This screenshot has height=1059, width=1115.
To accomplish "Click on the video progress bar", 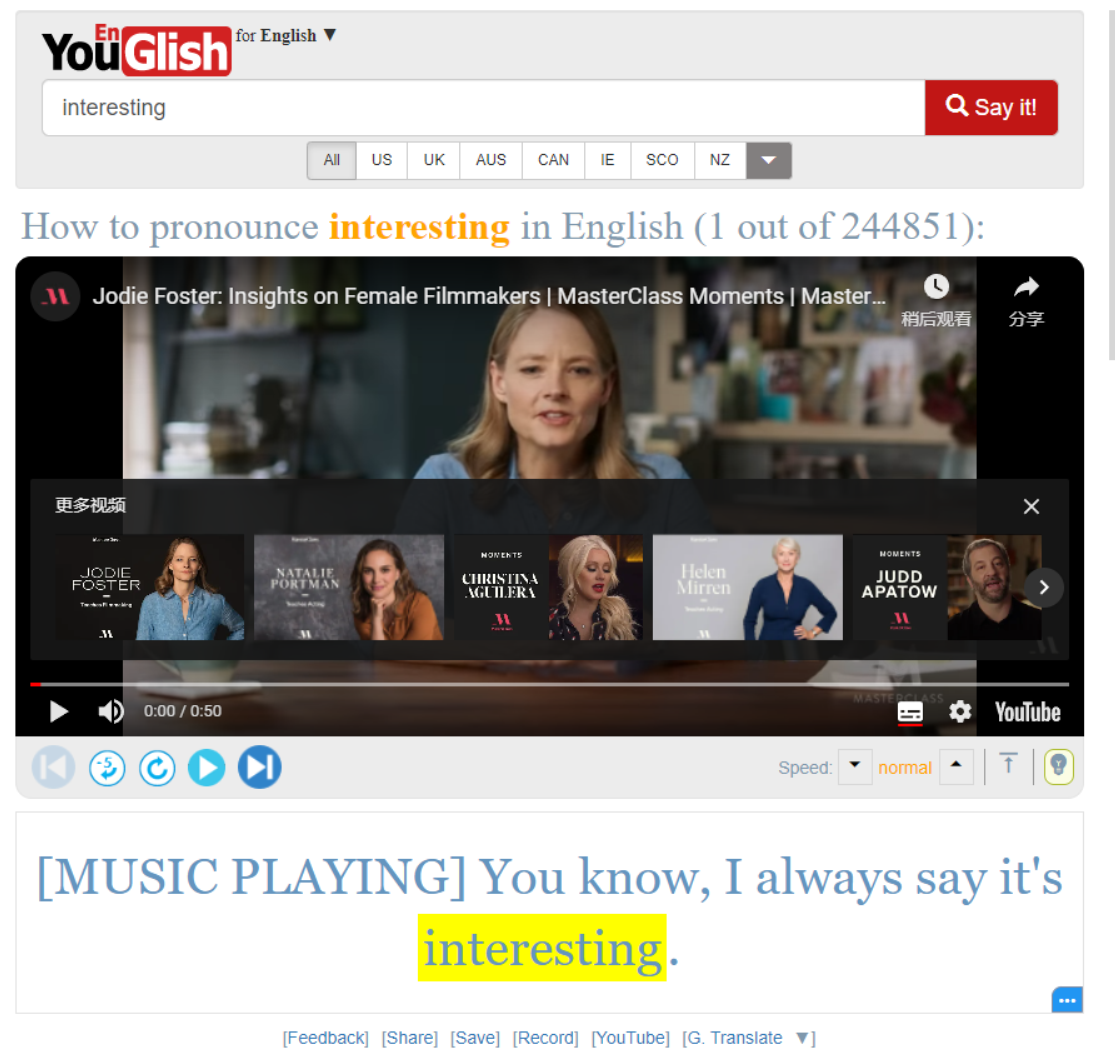I will [550, 684].
